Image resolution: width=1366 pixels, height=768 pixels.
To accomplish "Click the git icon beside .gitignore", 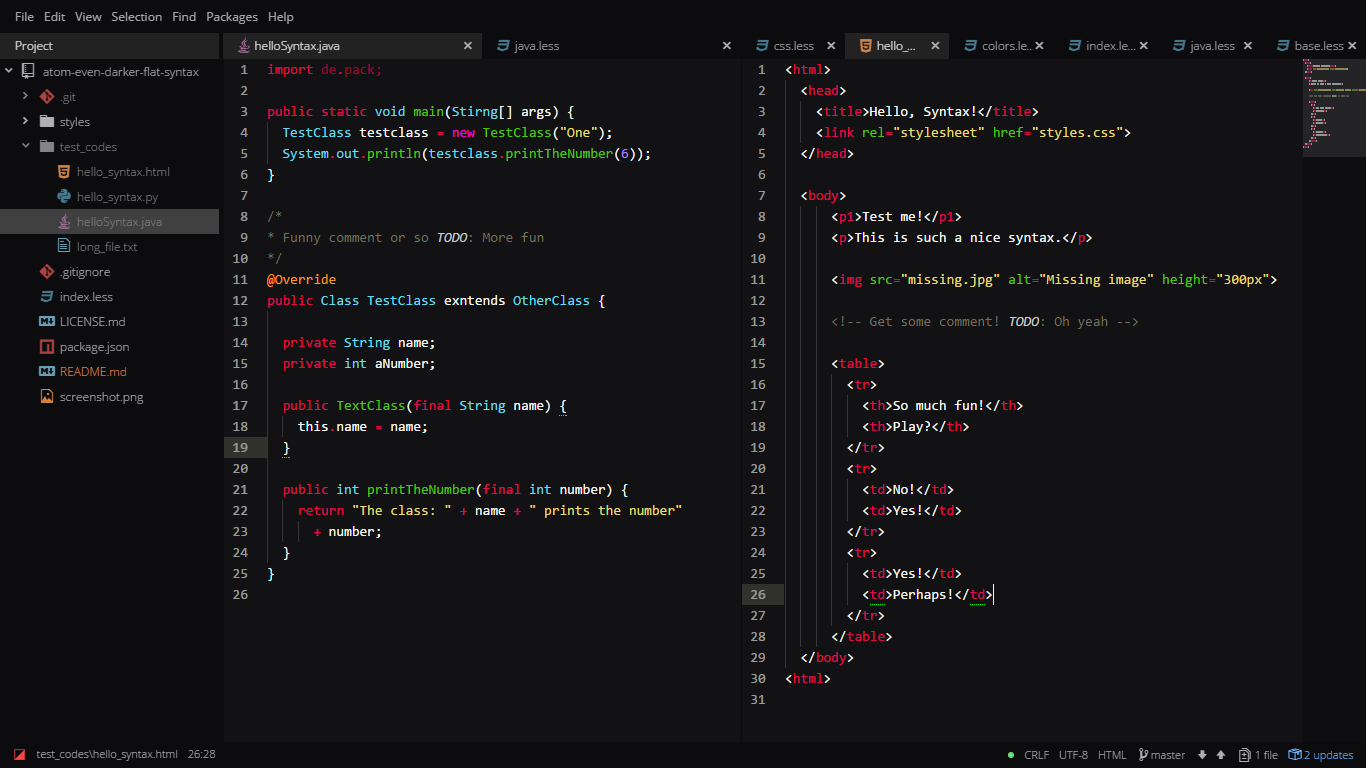I will [46, 272].
